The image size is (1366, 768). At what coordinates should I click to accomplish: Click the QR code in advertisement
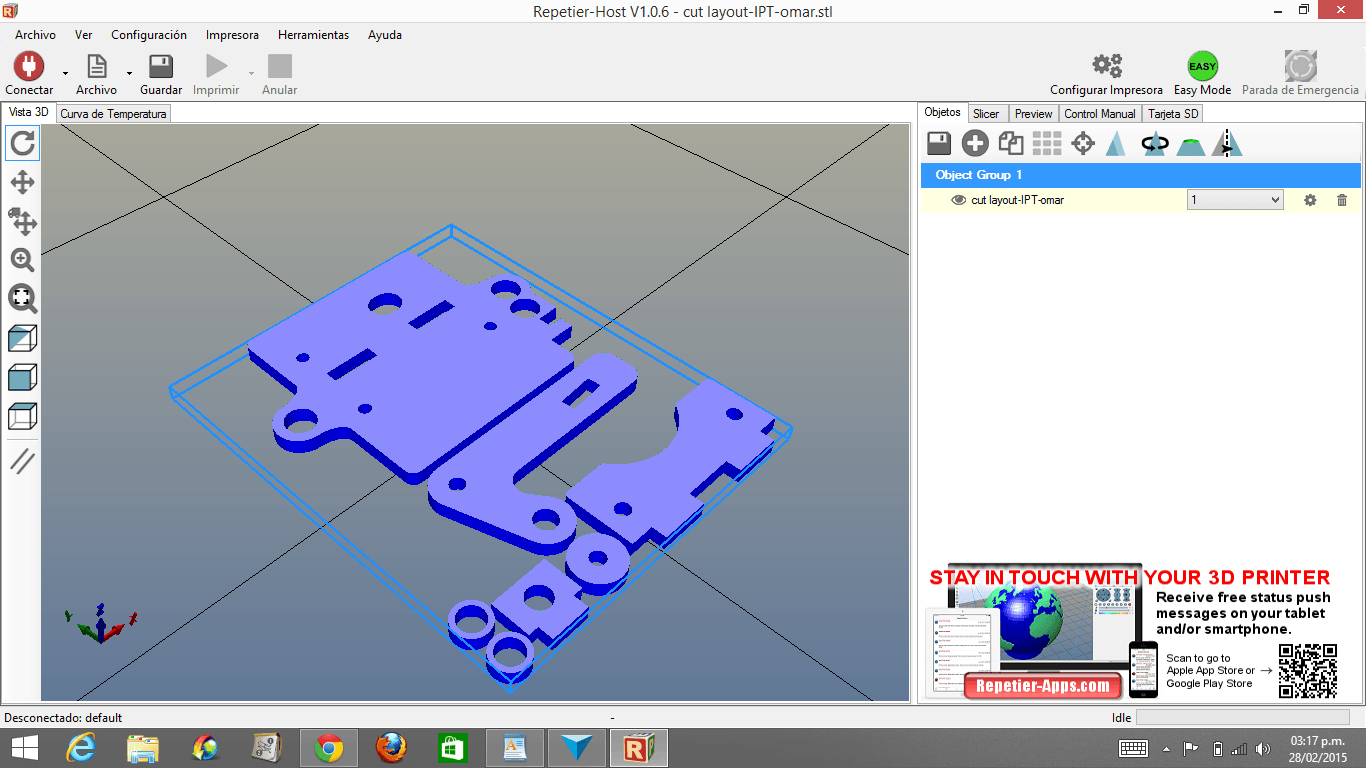click(x=1308, y=670)
